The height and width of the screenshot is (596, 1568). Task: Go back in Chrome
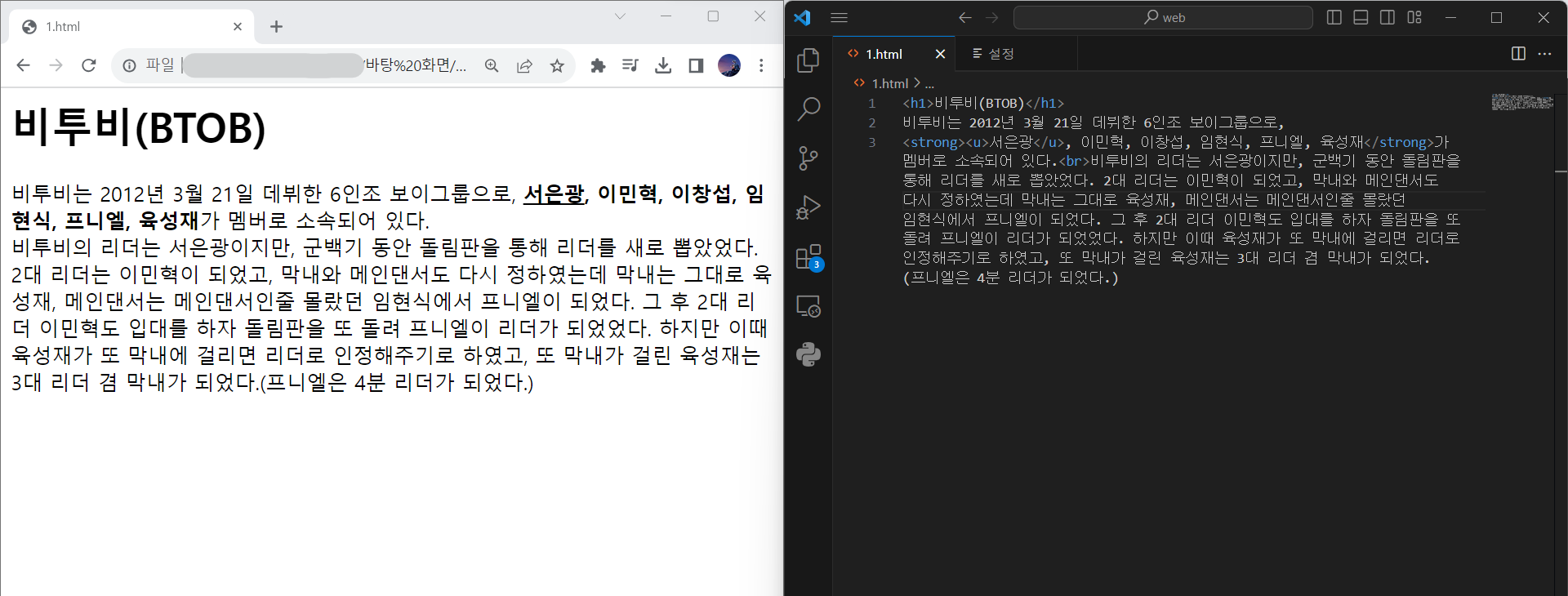(x=23, y=65)
